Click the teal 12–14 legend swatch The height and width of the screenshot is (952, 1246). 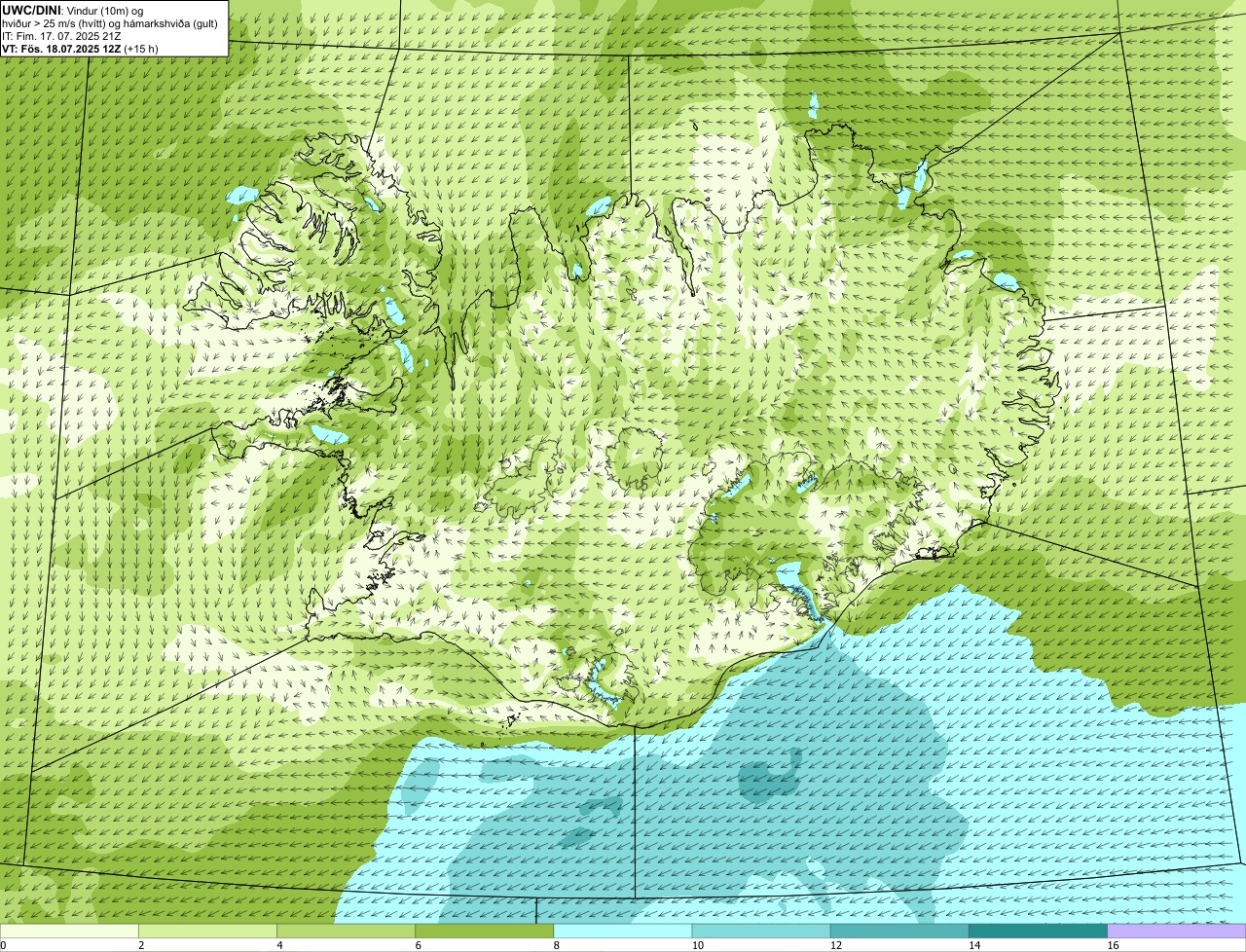point(899,931)
